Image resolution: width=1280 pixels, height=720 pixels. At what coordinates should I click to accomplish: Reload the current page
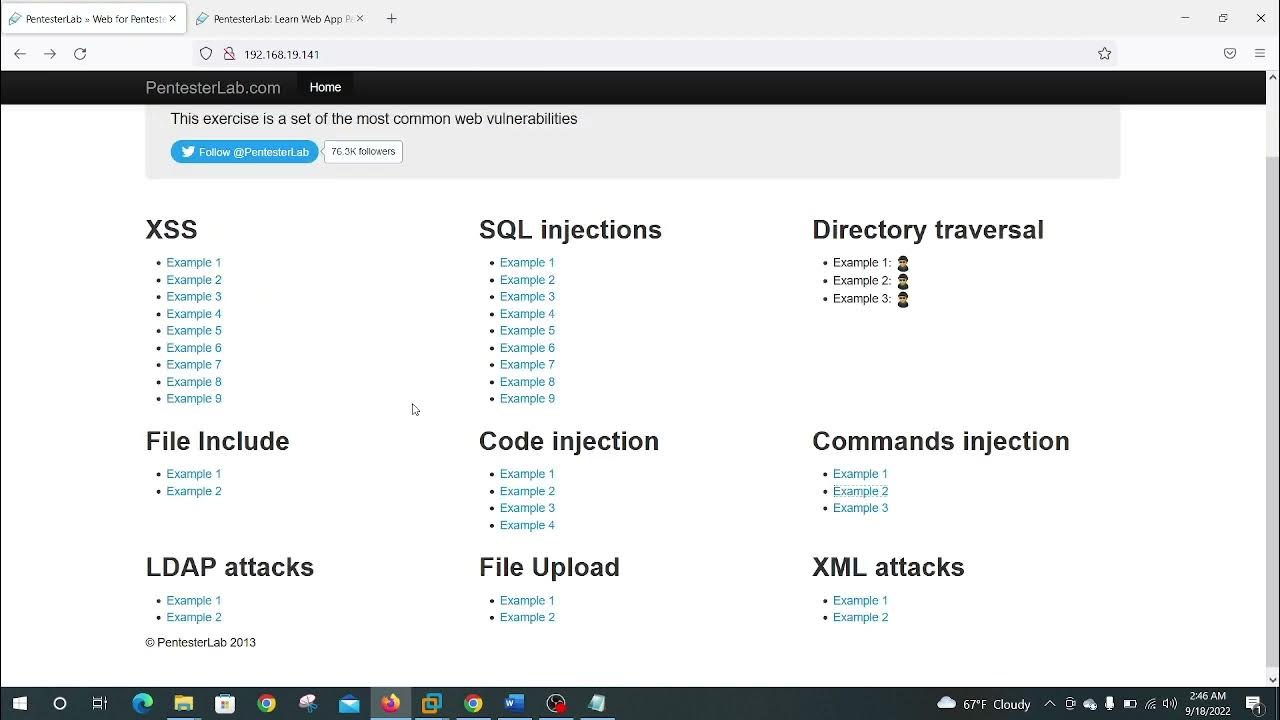(80, 54)
